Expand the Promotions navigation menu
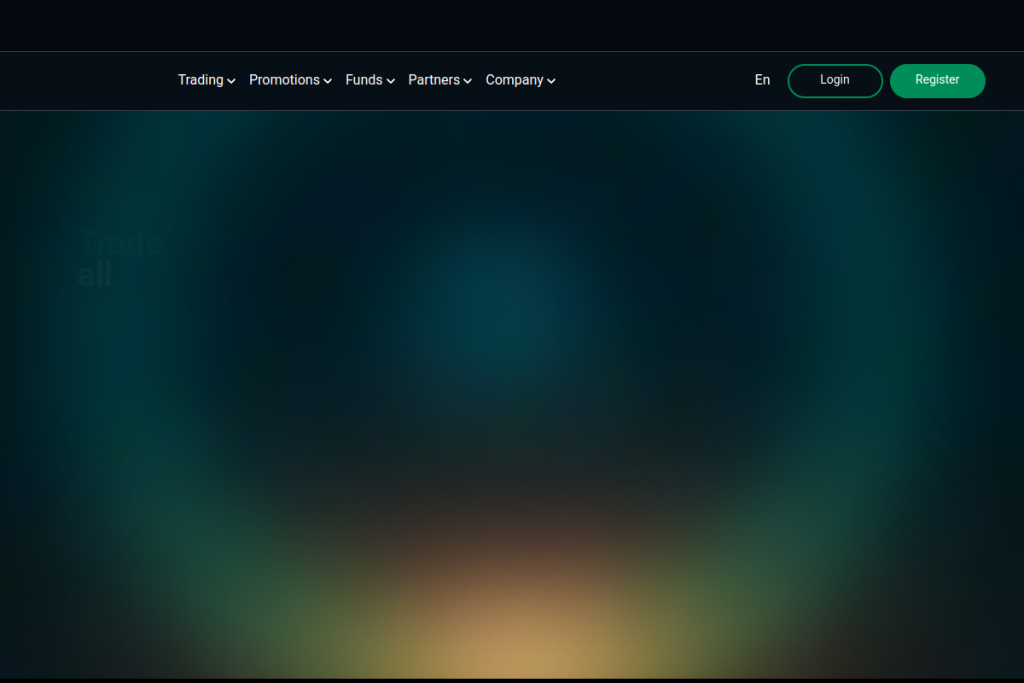Image resolution: width=1024 pixels, height=683 pixels. (x=284, y=80)
